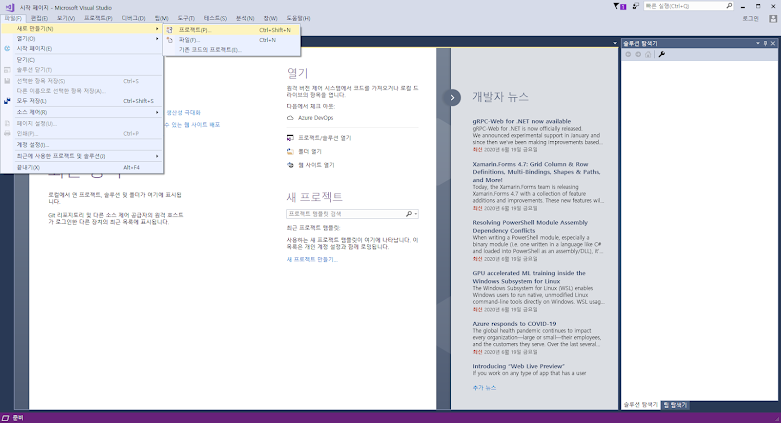Screen dimensions: 781x423
Task: Switch to the 팀 탐색기 bottom tab
Action: click(x=675, y=405)
